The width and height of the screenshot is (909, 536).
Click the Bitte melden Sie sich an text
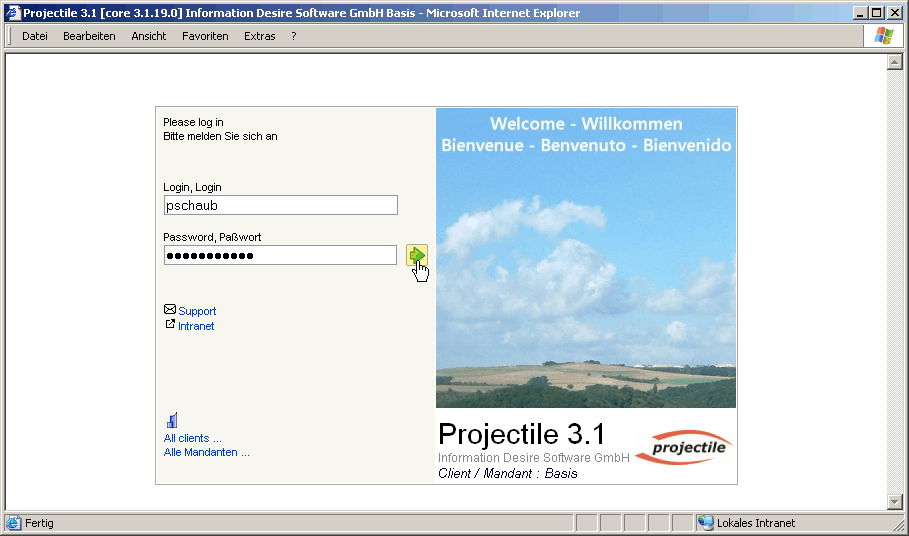tap(220, 136)
